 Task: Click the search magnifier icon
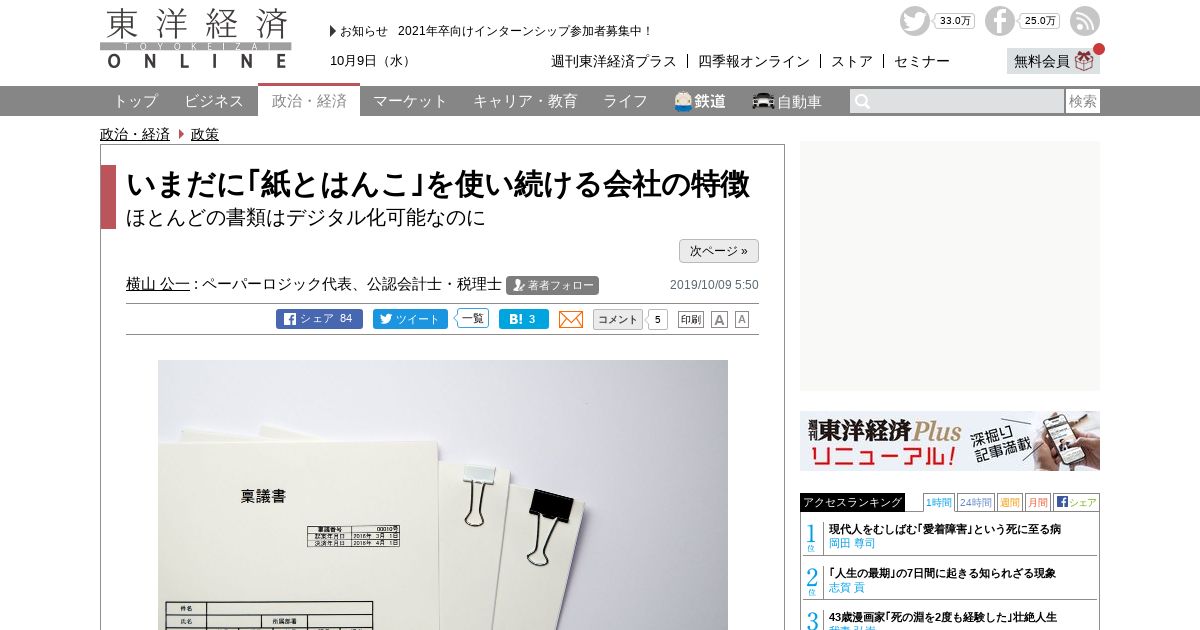(x=862, y=101)
